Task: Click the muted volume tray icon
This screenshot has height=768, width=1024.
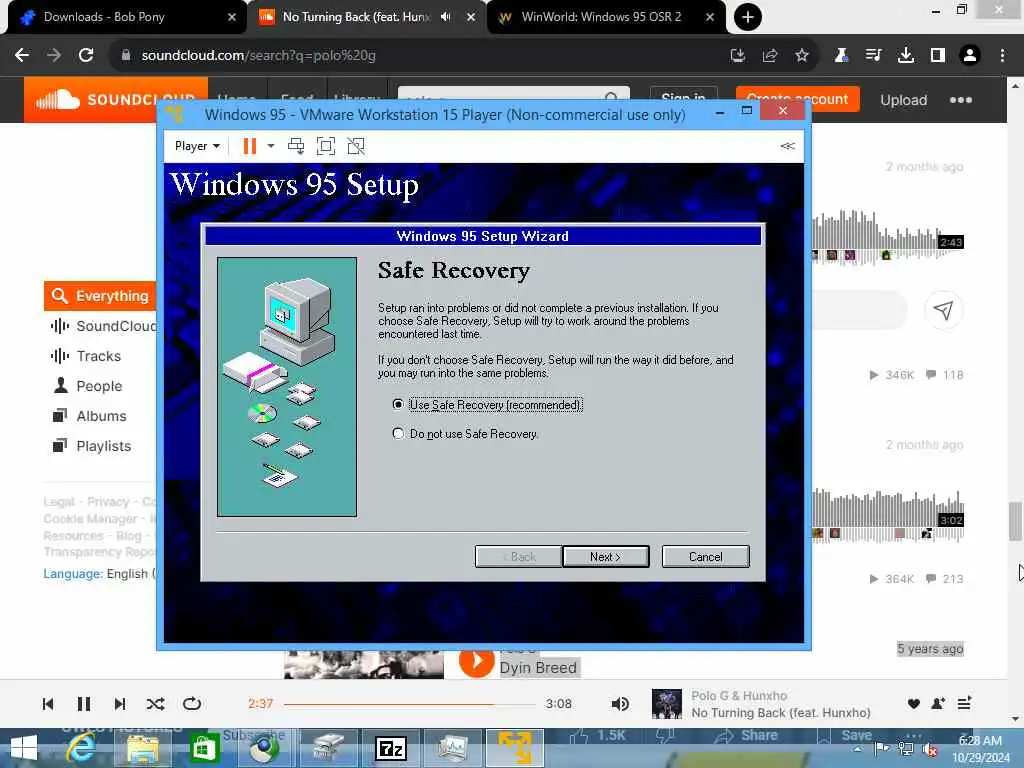Action: point(931,750)
